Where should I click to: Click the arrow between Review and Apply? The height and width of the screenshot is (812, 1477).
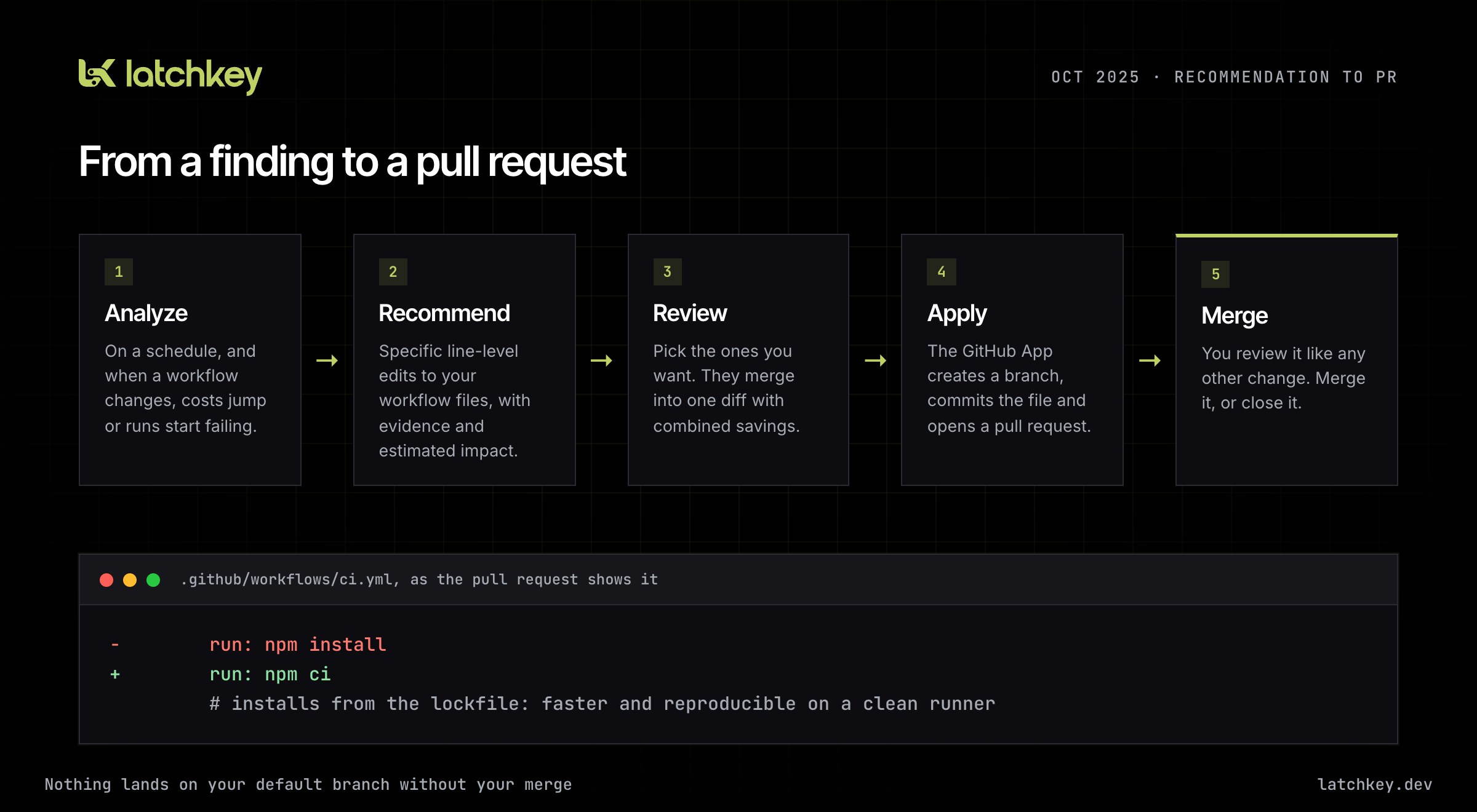click(x=876, y=360)
